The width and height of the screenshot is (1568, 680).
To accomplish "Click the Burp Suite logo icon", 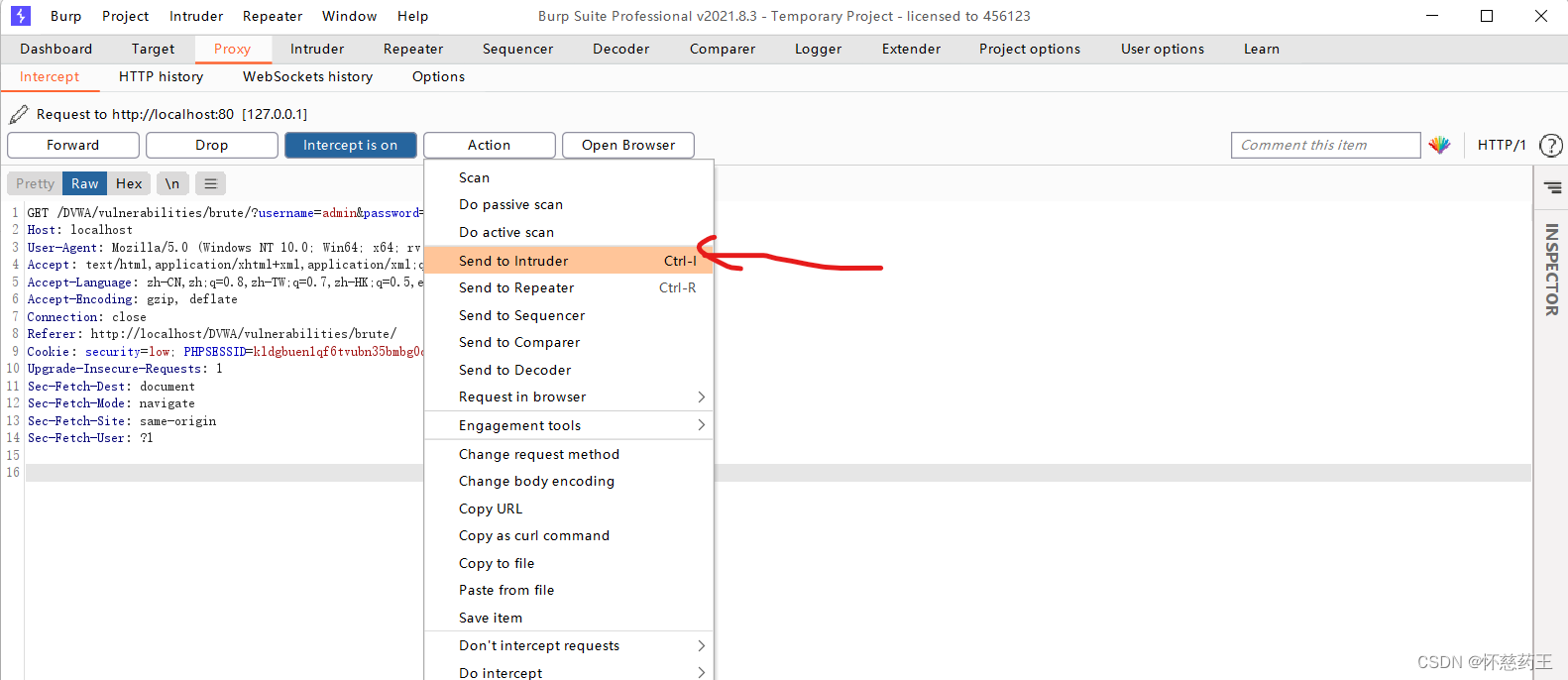I will (x=21, y=16).
